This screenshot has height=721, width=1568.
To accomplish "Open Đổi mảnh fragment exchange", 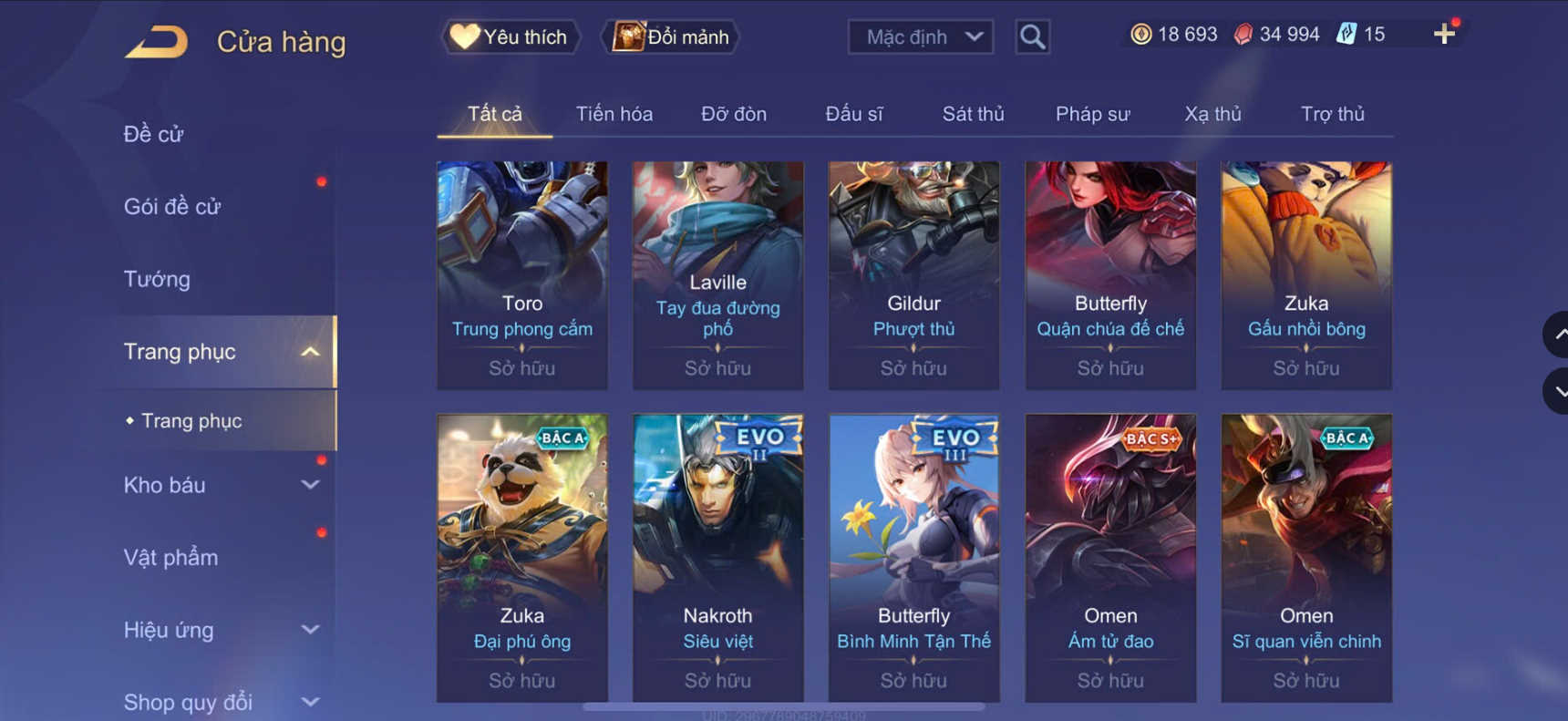I will pos(670,37).
